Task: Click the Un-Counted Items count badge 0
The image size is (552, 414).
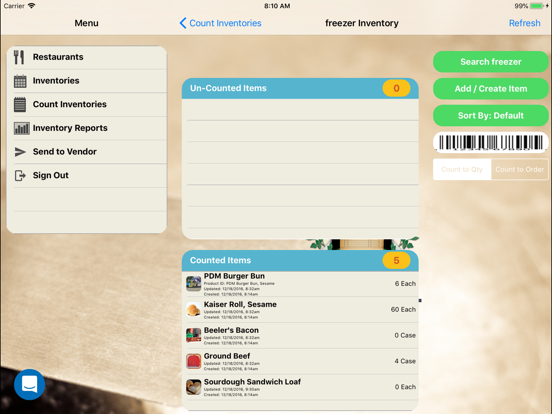Action: coord(396,88)
